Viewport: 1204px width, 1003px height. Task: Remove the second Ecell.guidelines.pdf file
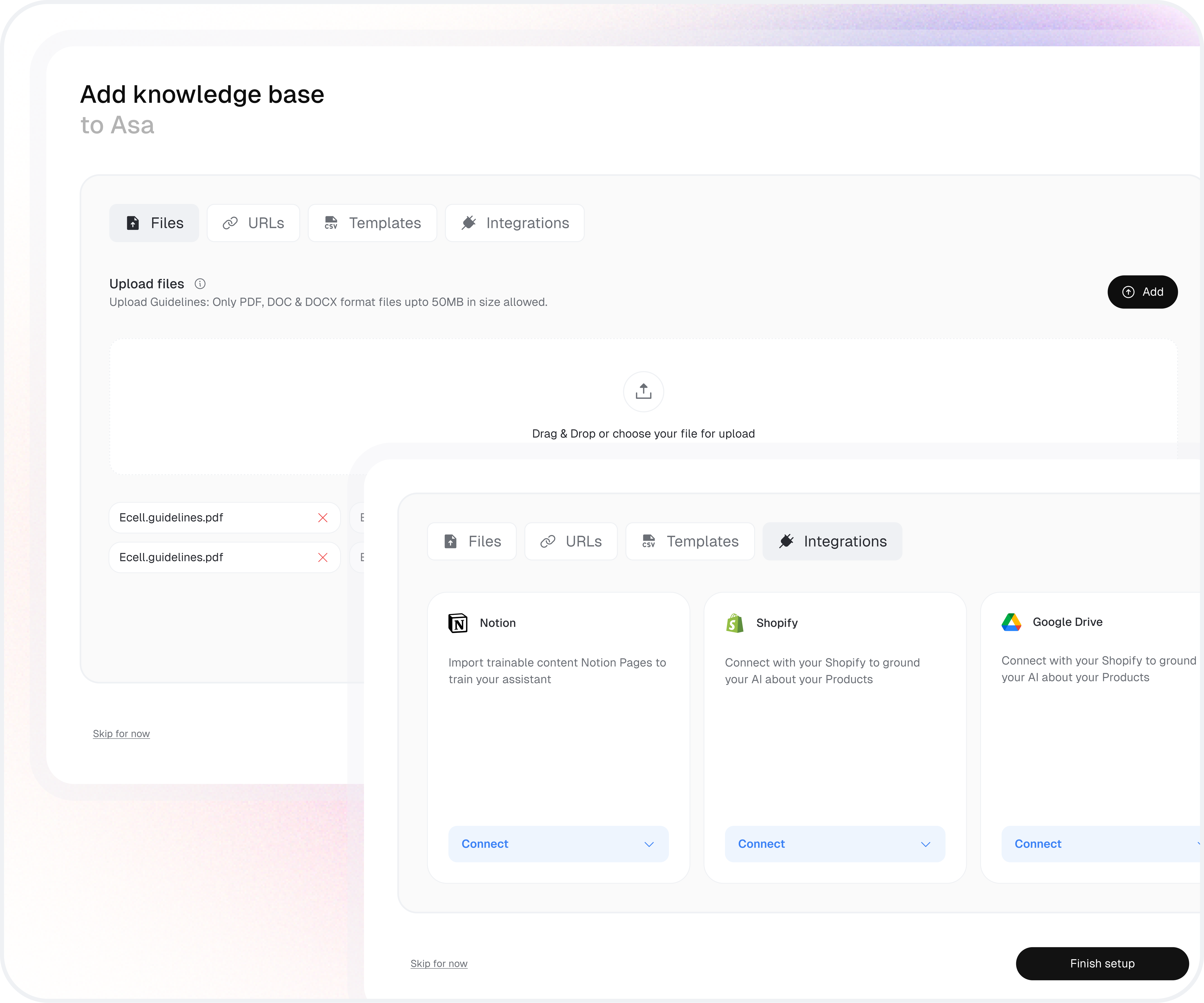click(x=323, y=557)
